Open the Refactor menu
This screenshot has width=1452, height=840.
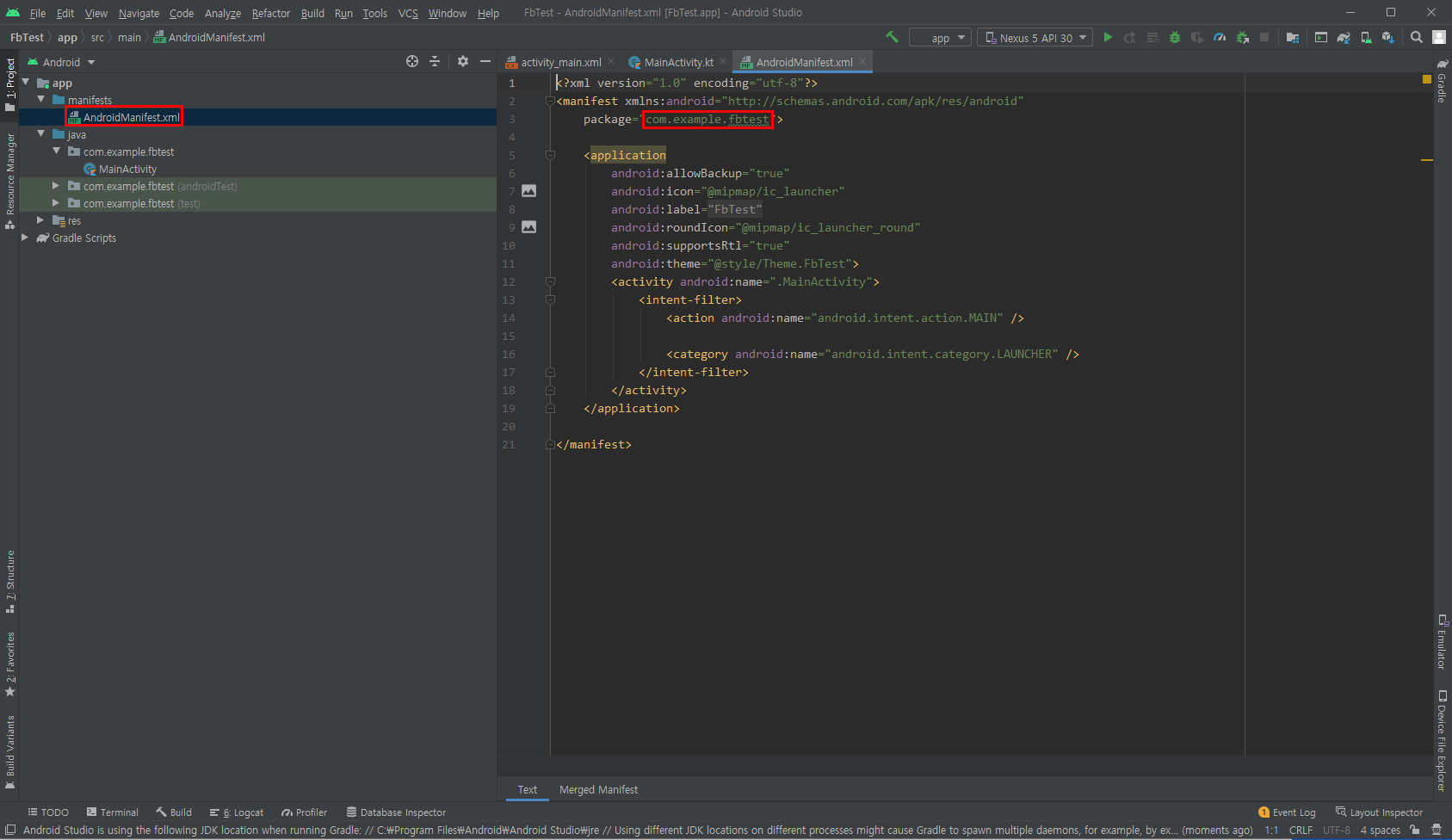[x=271, y=13]
